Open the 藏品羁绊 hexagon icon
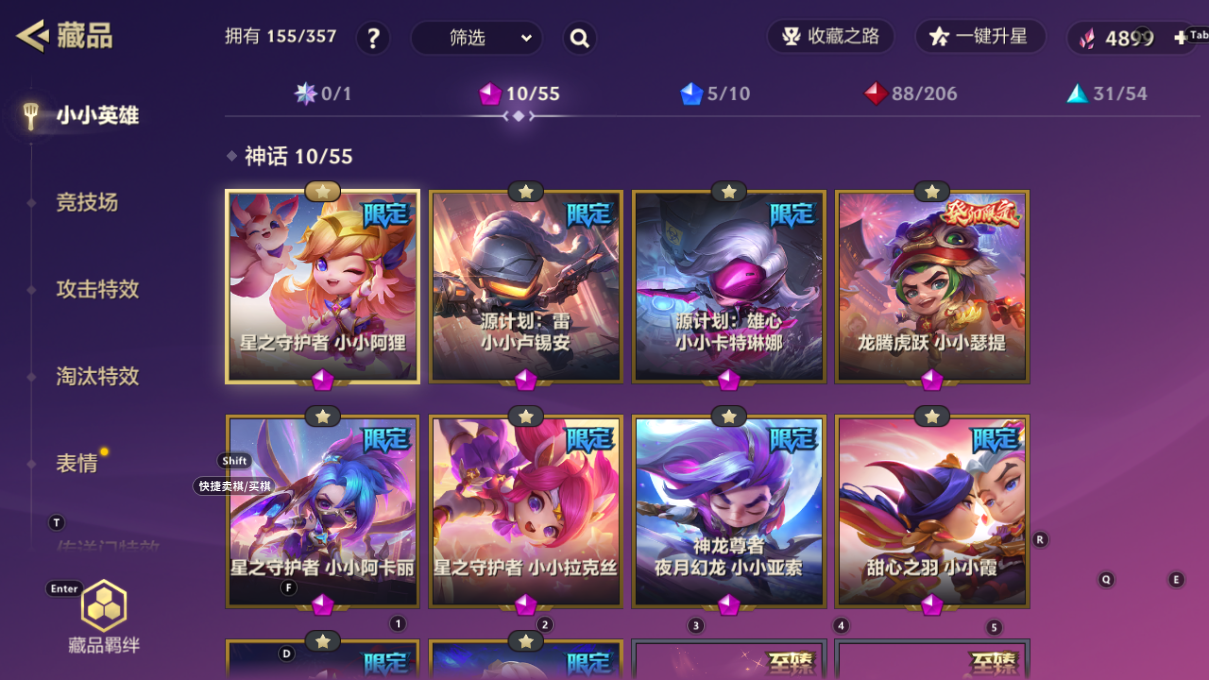The width and height of the screenshot is (1209, 680). click(103, 605)
